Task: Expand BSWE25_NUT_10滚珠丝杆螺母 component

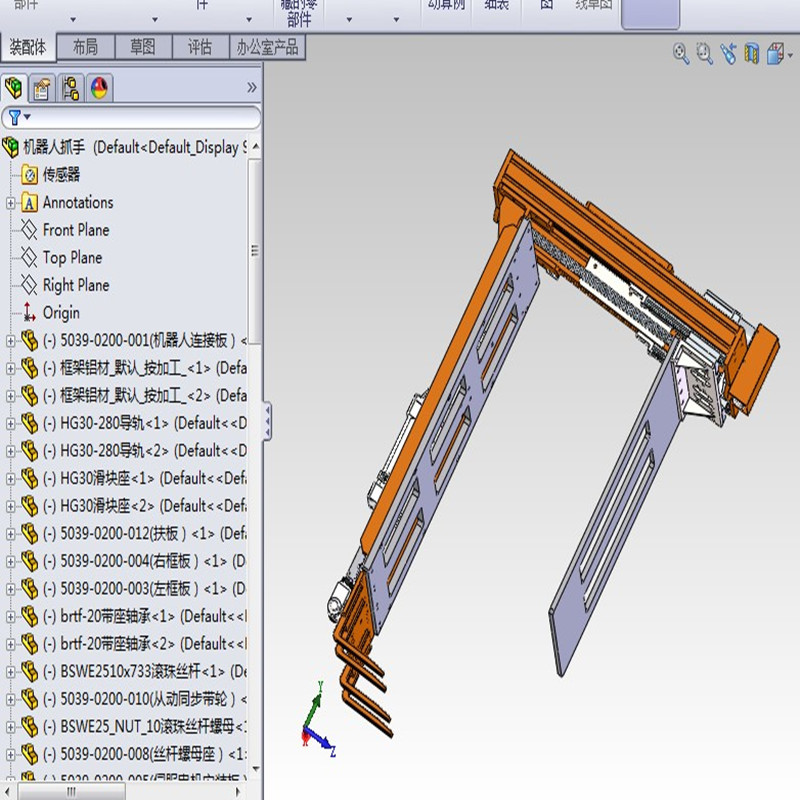Action: (10, 727)
